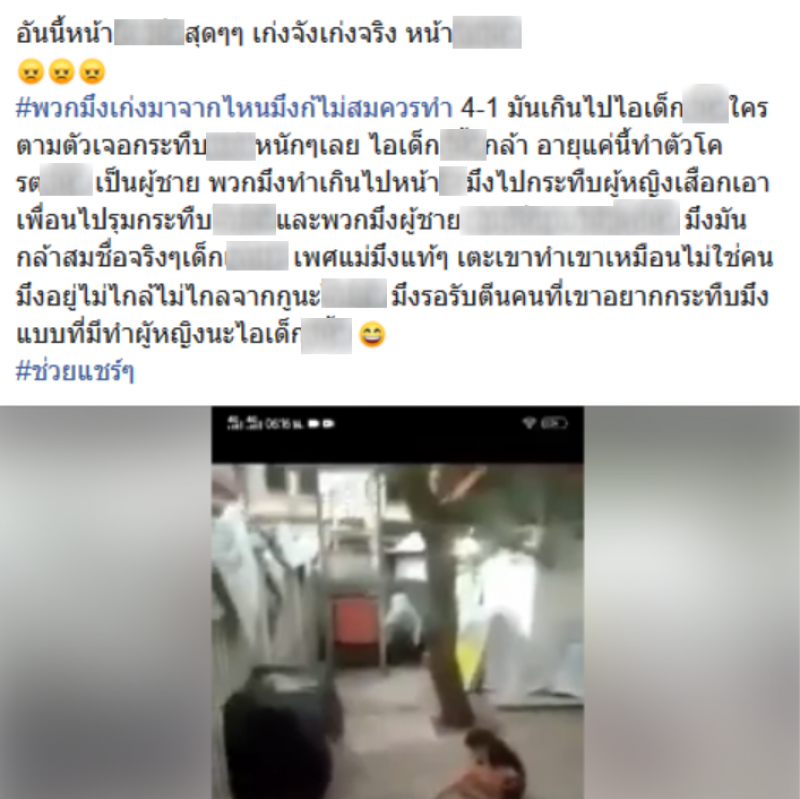Open the attached video clip
The width and height of the screenshot is (800, 799).
(397, 603)
